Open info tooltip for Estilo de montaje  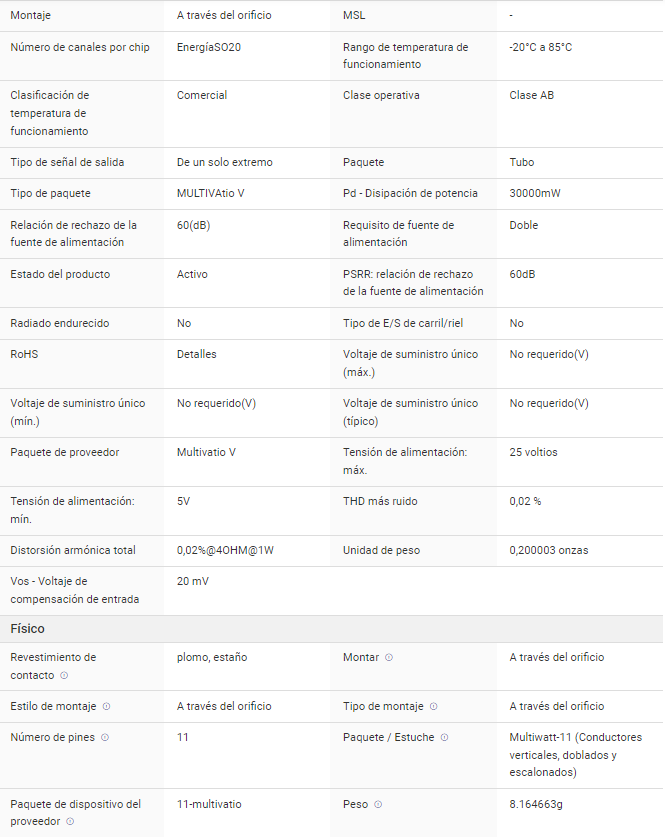coord(106,706)
